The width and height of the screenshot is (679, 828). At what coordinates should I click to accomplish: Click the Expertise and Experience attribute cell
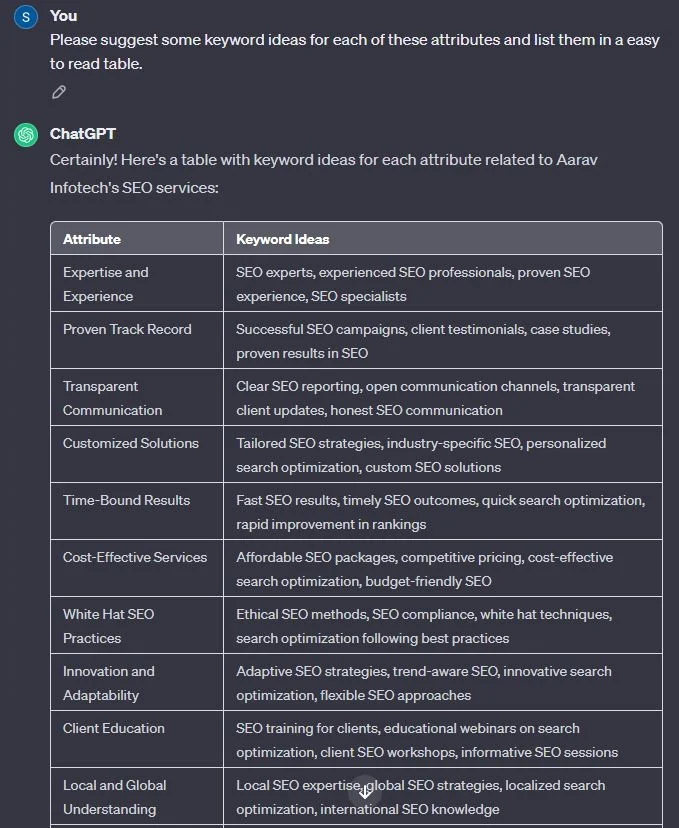(137, 284)
